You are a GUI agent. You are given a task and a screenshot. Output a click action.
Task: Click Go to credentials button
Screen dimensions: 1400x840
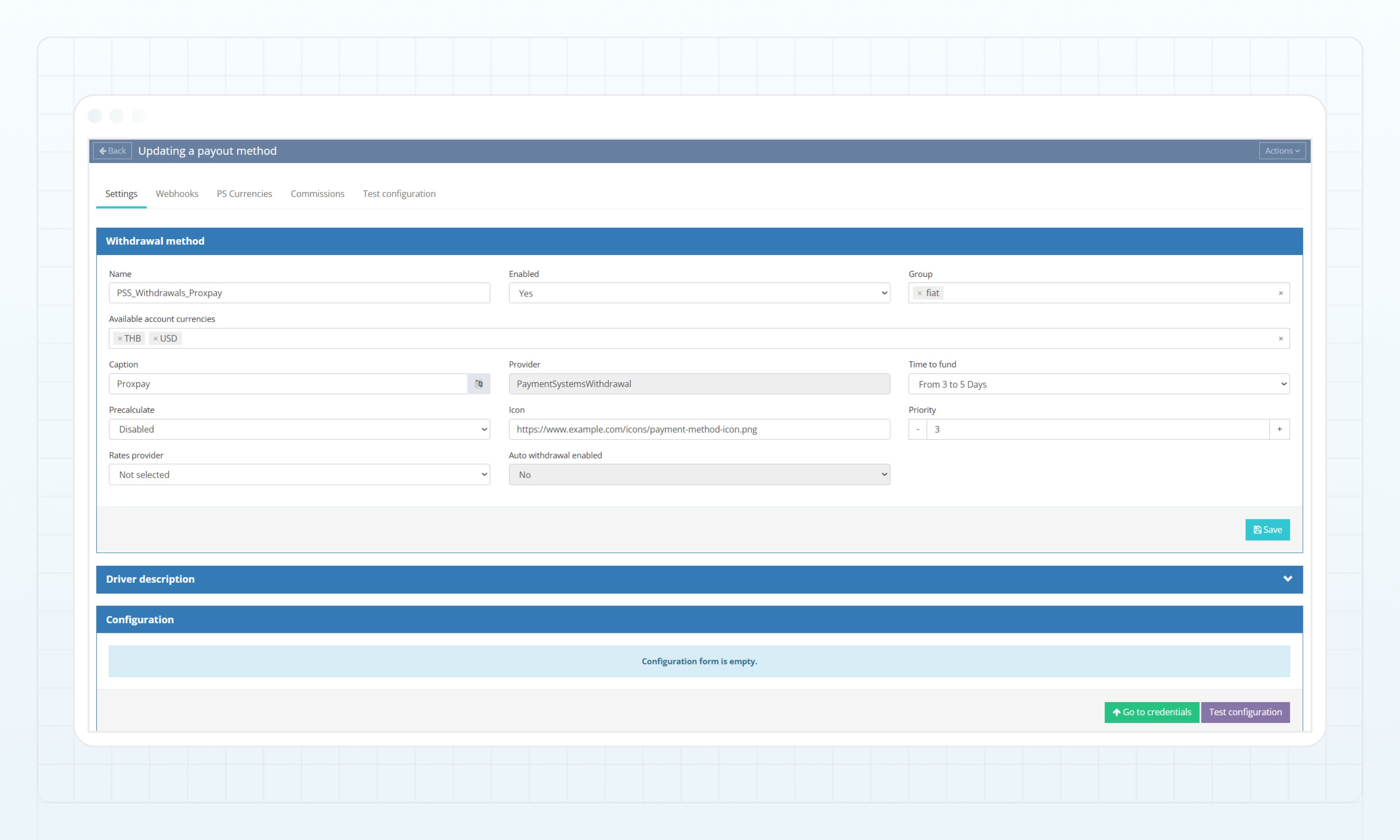(1152, 712)
